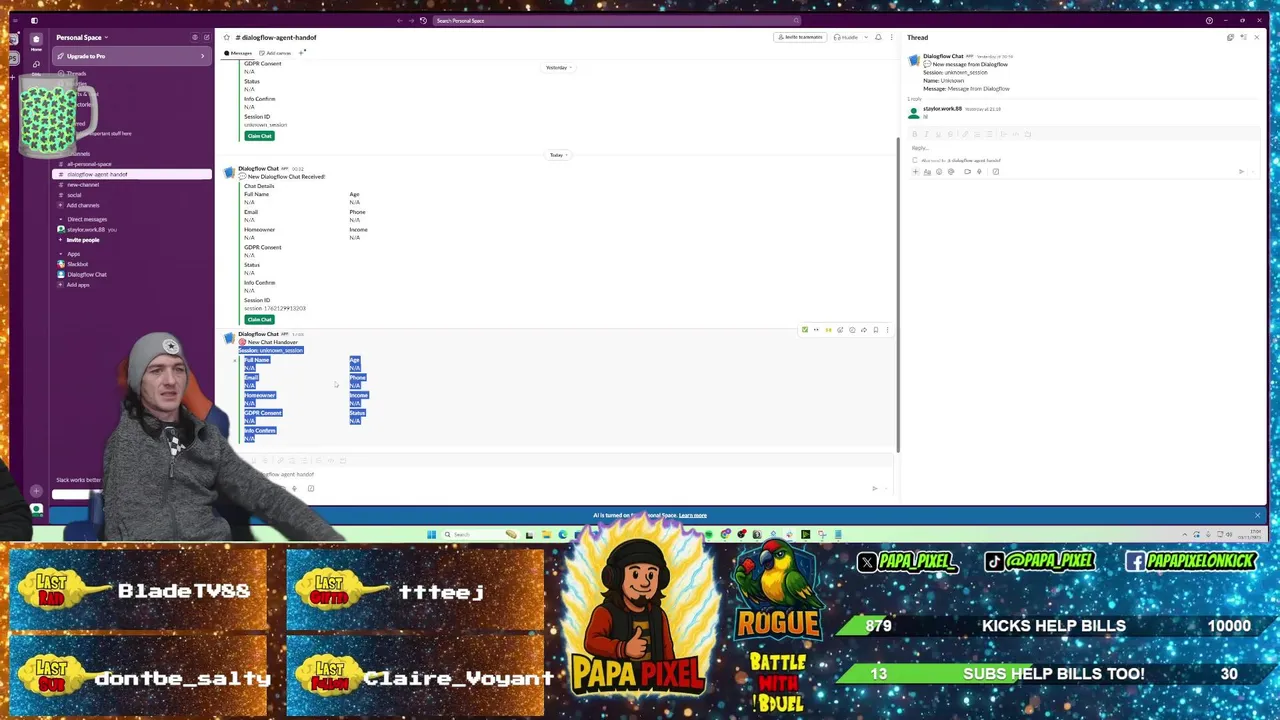The height and width of the screenshot is (720, 1280).
Task: Close the Thread panel
Action: click(x=1257, y=37)
